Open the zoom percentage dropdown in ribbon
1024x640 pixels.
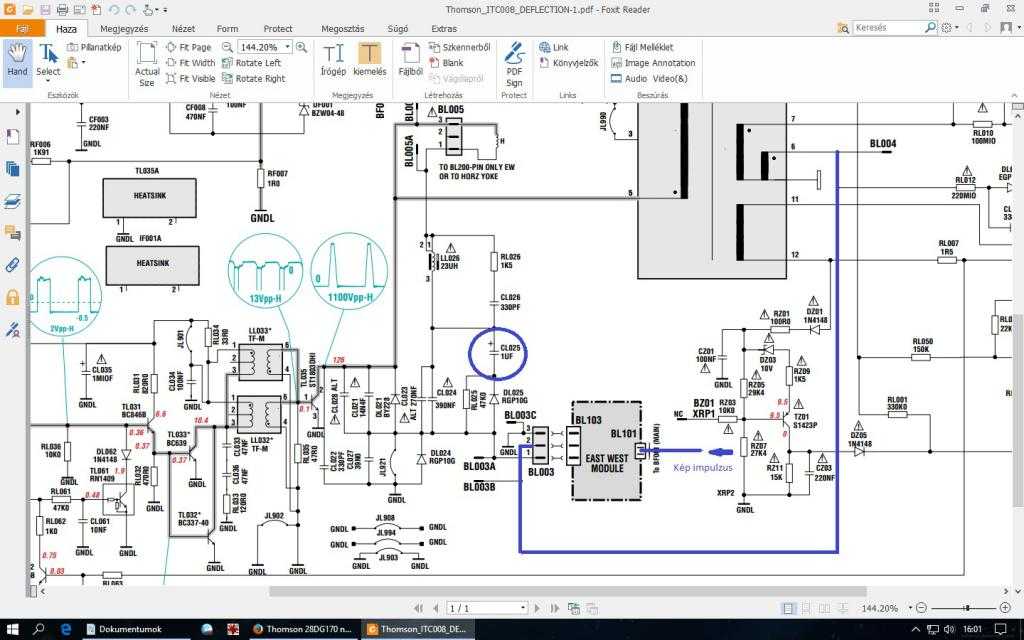click(x=287, y=47)
